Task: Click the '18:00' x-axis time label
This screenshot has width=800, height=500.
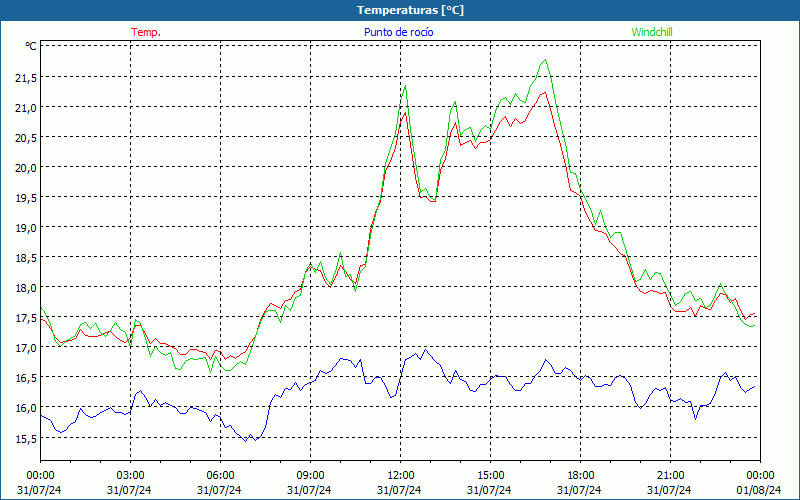Action: 580,475
